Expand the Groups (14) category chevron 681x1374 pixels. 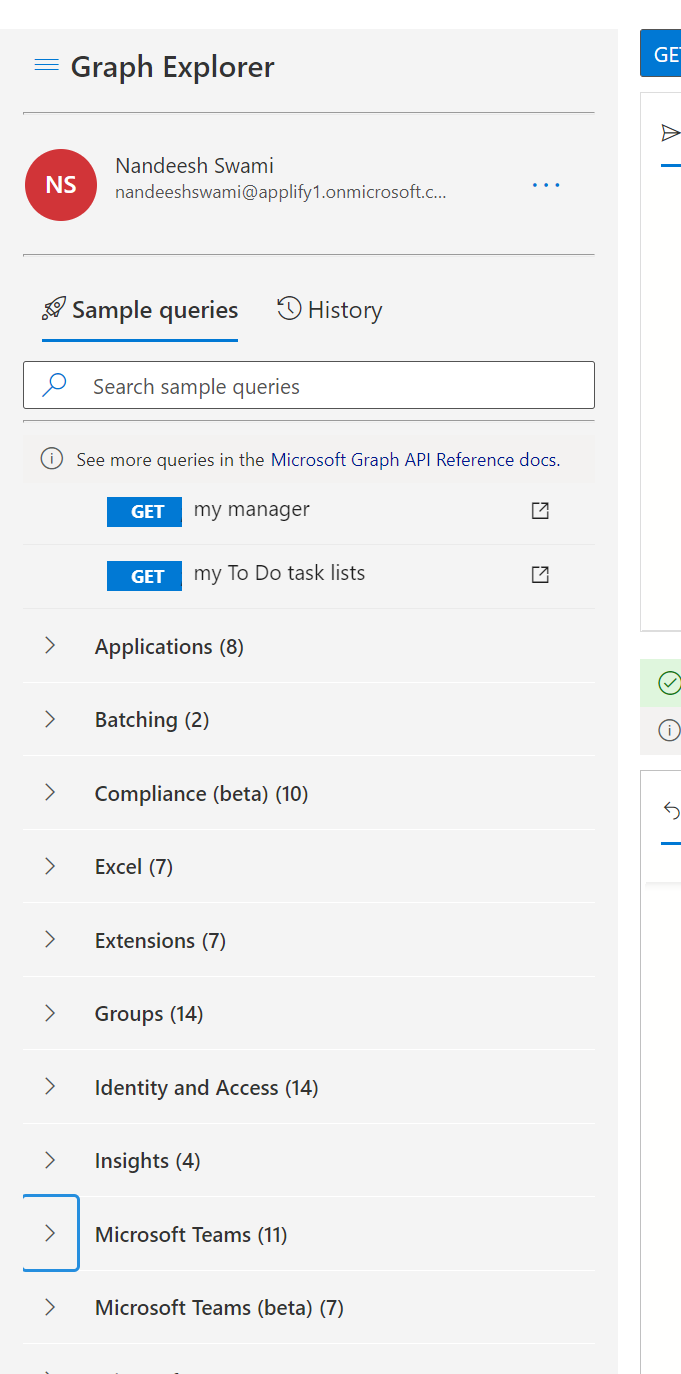tap(50, 1013)
